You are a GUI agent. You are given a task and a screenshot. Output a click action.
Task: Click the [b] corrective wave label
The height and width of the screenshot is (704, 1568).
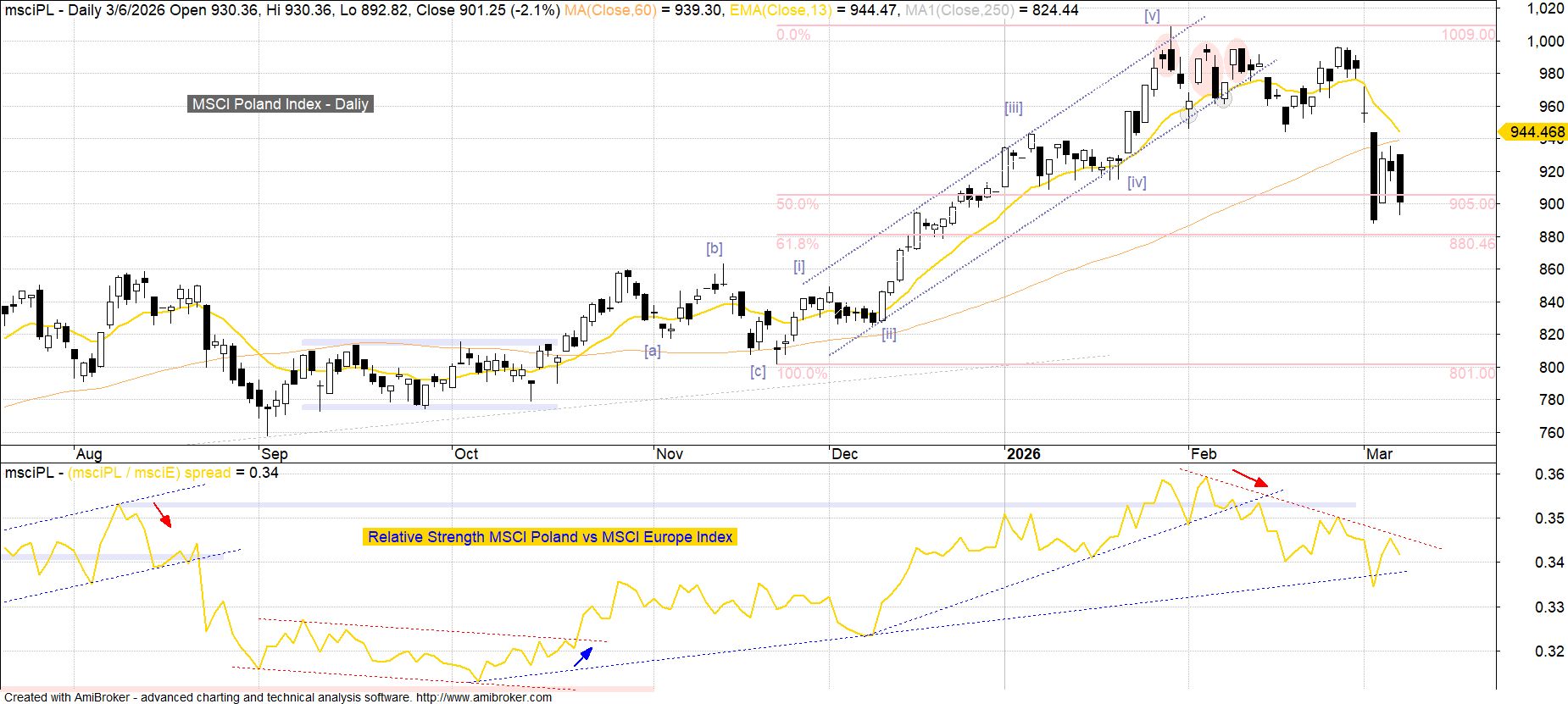(714, 248)
